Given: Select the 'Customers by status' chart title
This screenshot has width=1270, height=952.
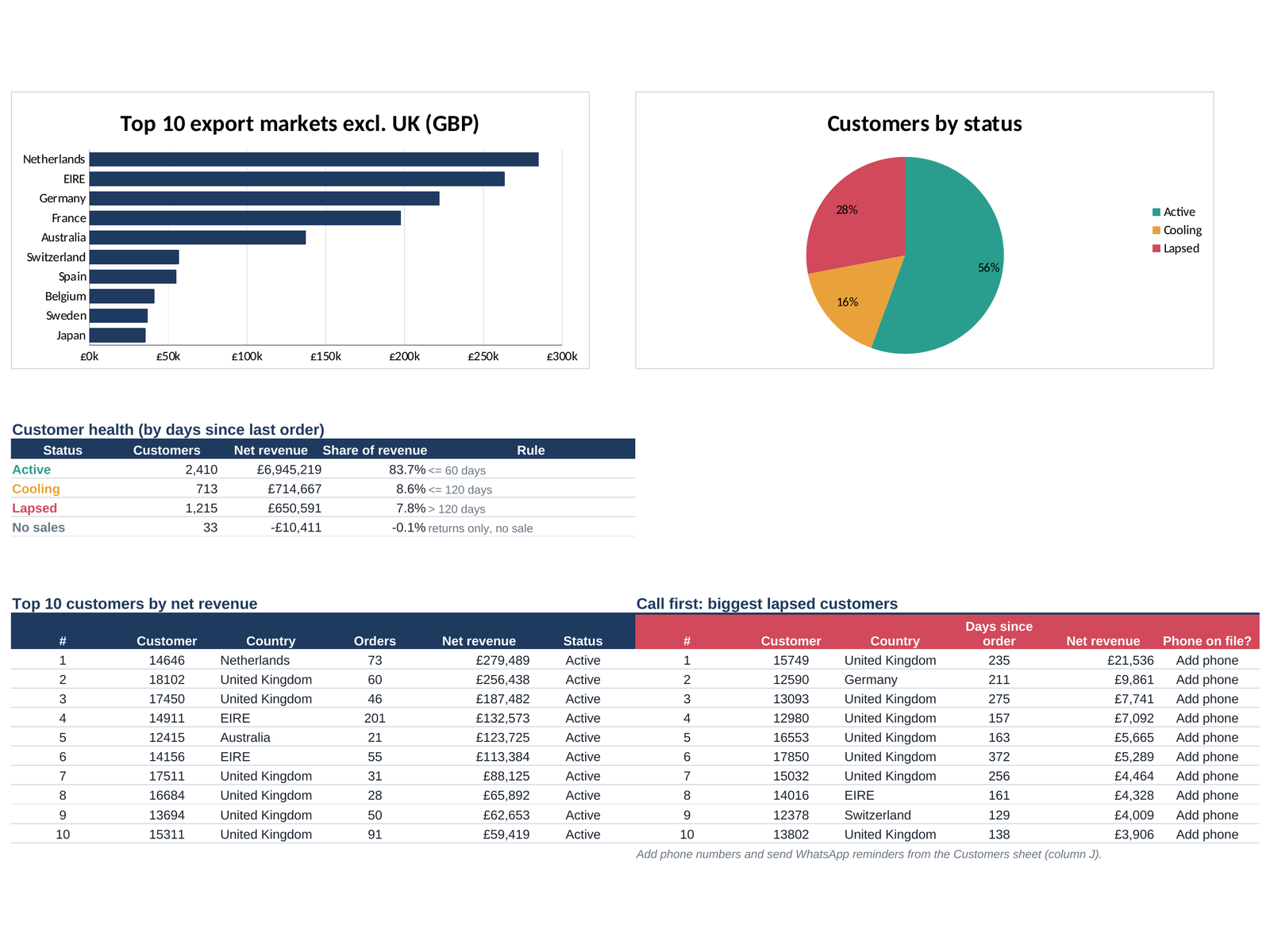Looking at the screenshot, I should coord(924,124).
